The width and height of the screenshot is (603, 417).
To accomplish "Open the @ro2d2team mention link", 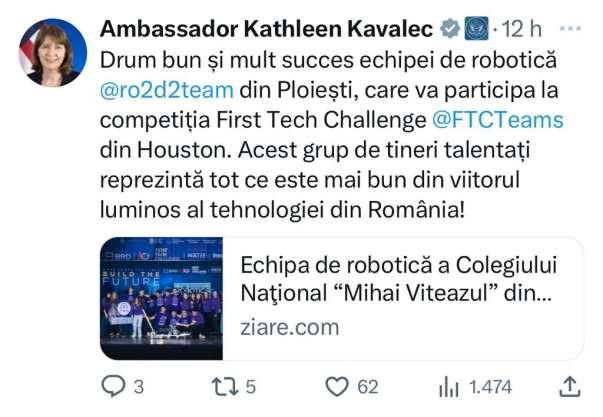I will coord(167,90).
